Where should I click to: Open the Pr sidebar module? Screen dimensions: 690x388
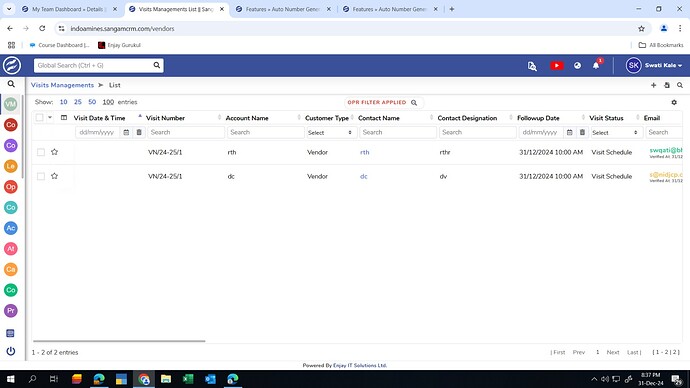[x=11, y=311]
